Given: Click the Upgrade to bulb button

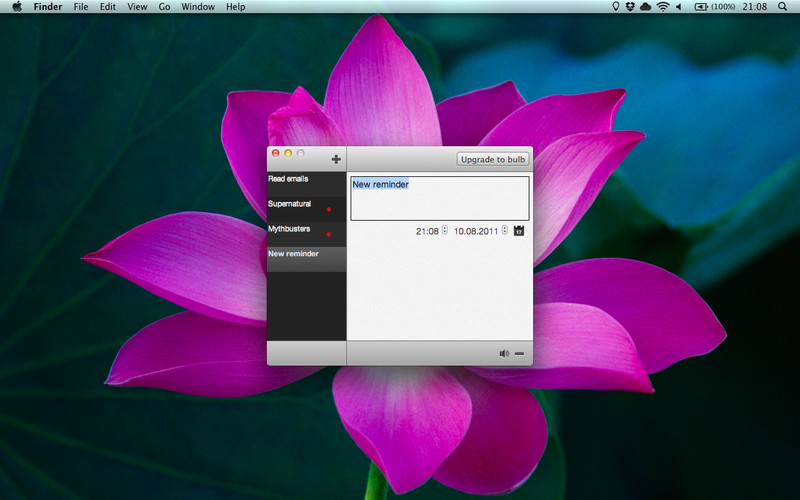Looking at the screenshot, I should [492, 159].
